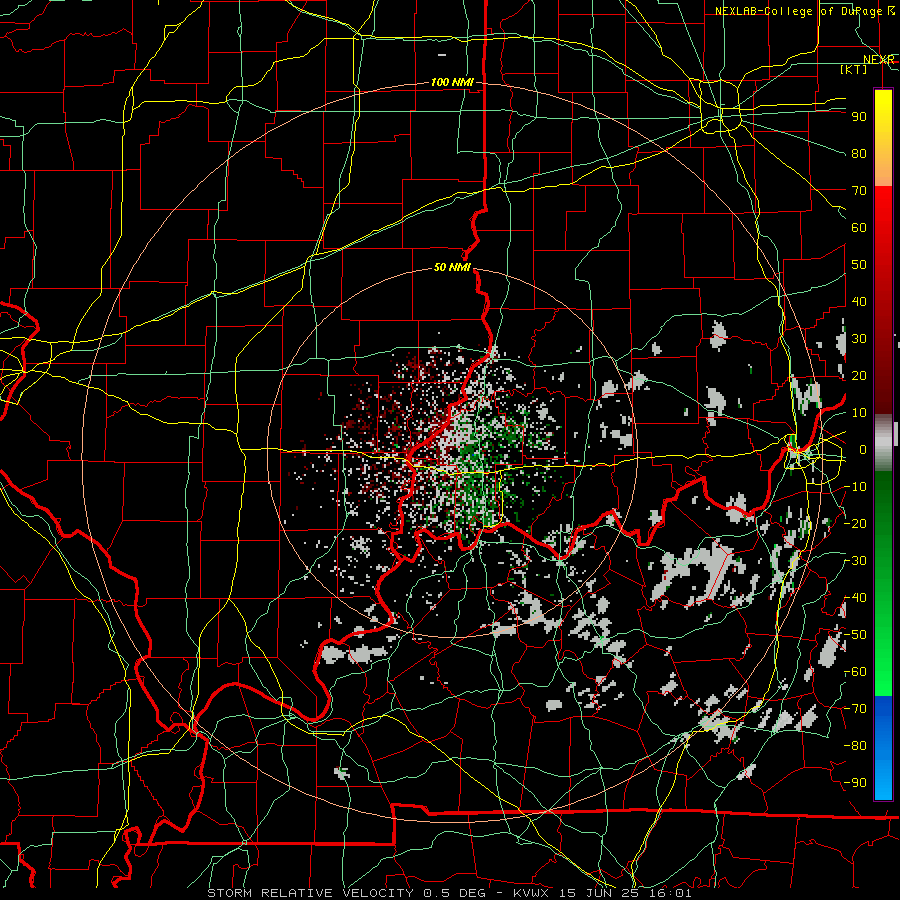Click the 90 value on the velocity scale
Viewport: 900px width, 900px height.
click(859, 117)
